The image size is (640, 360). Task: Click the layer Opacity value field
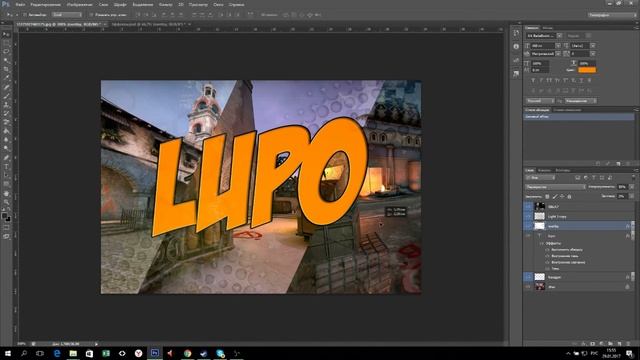pyautogui.click(x=622, y=187)
